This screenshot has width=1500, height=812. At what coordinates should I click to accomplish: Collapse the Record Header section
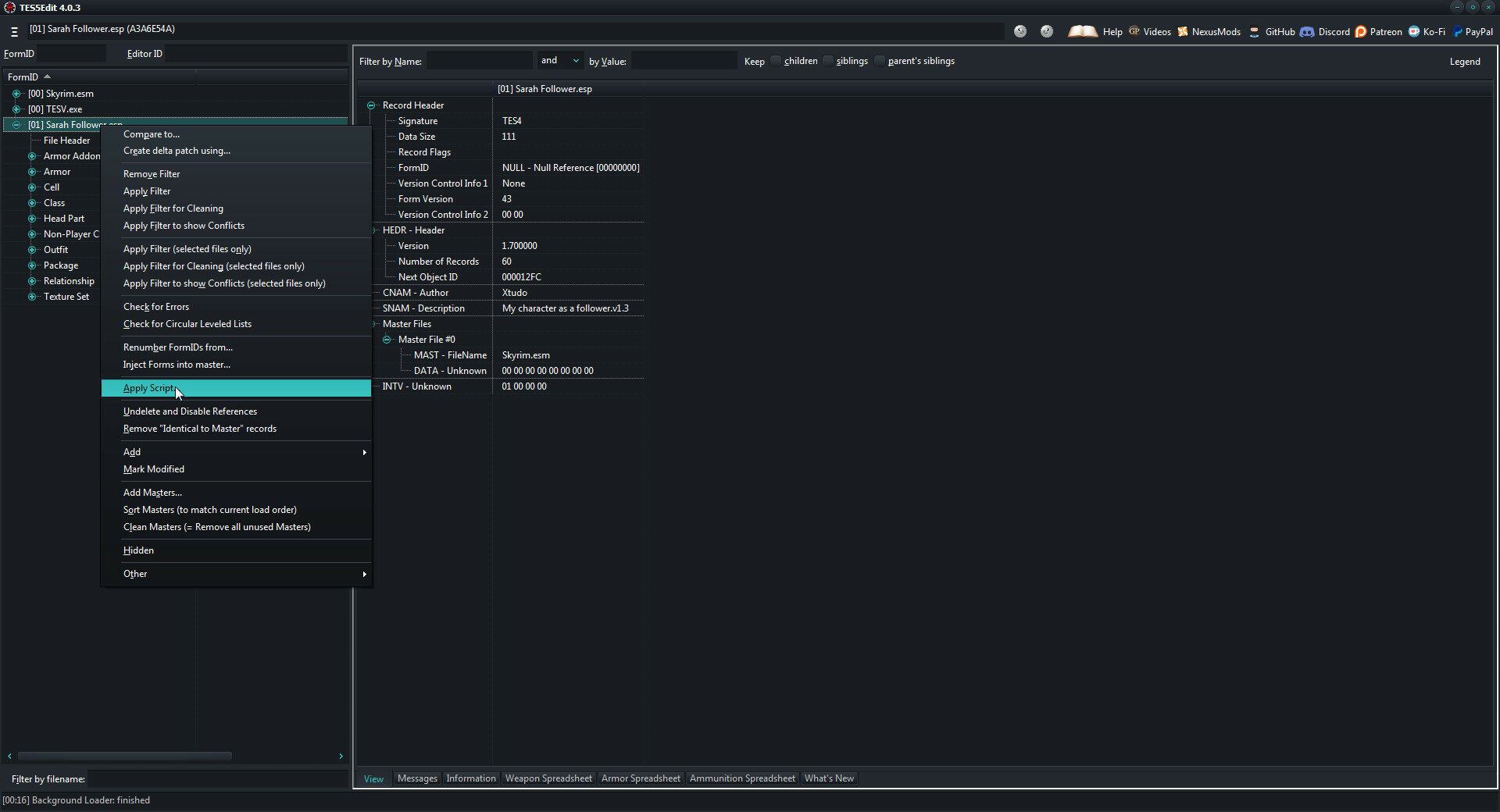pyautogui.click(x=371, y=105)
